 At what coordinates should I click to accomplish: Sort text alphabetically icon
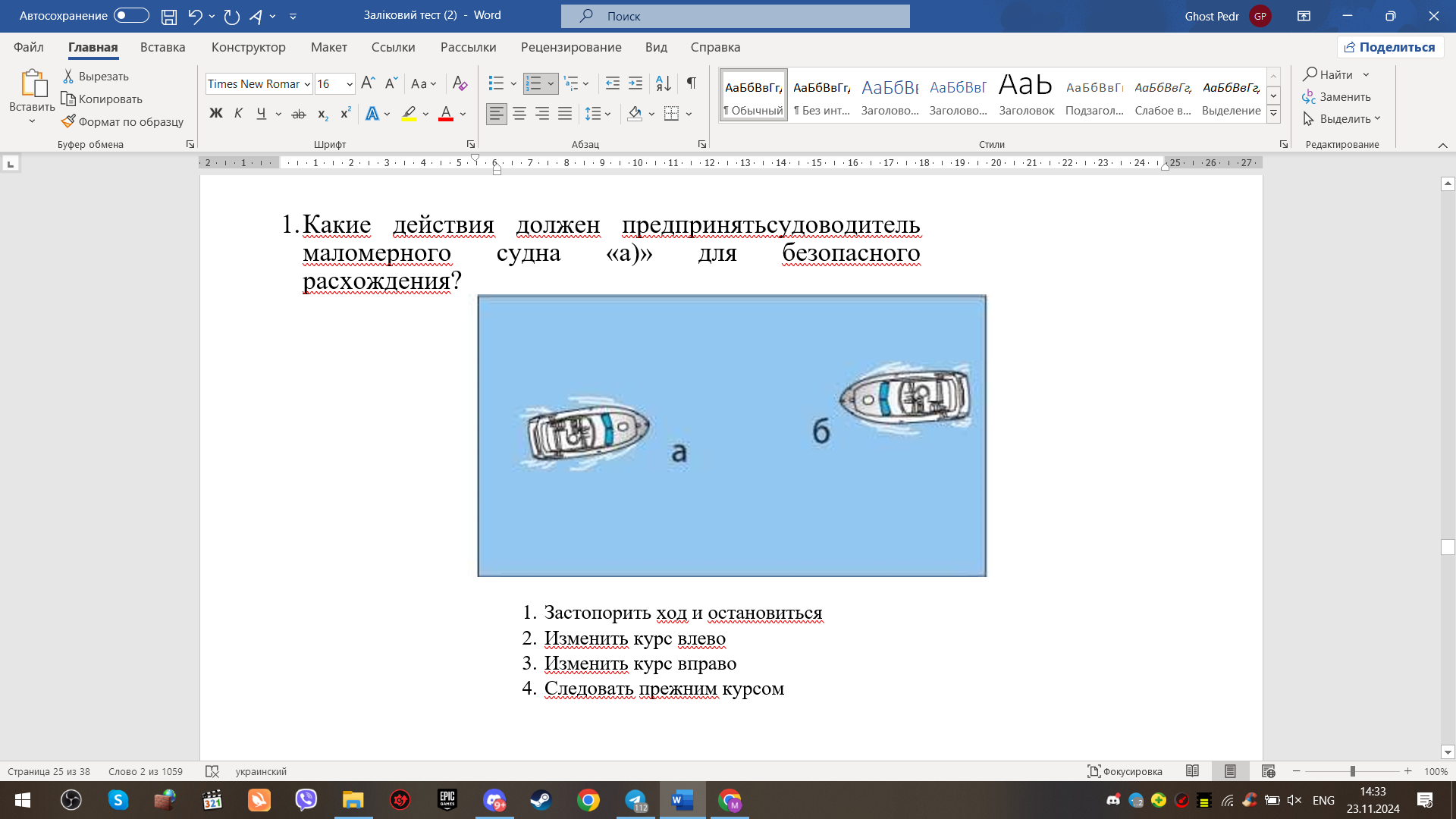[663, 83]
